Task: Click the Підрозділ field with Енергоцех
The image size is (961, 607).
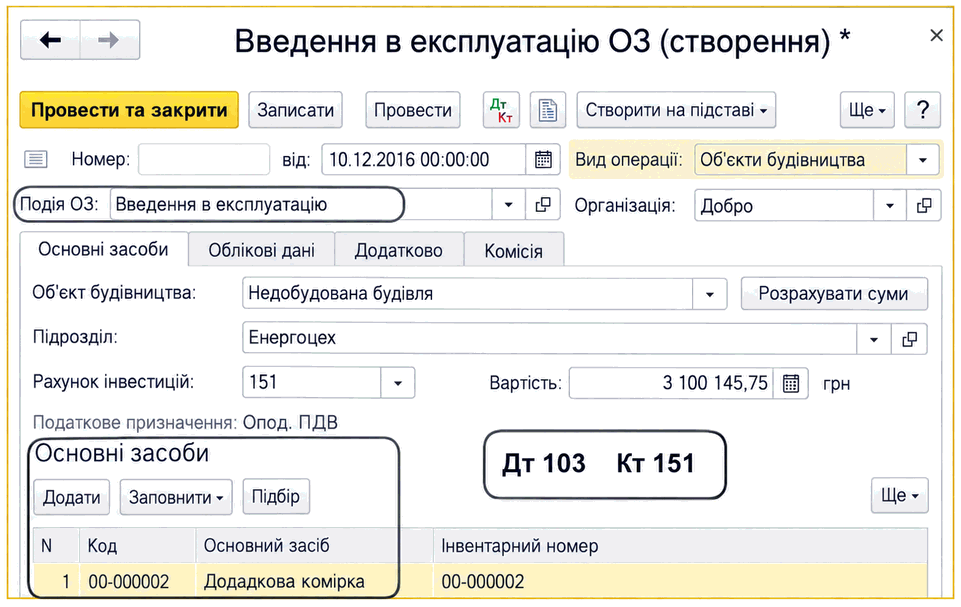Action: tap(549, 338)
